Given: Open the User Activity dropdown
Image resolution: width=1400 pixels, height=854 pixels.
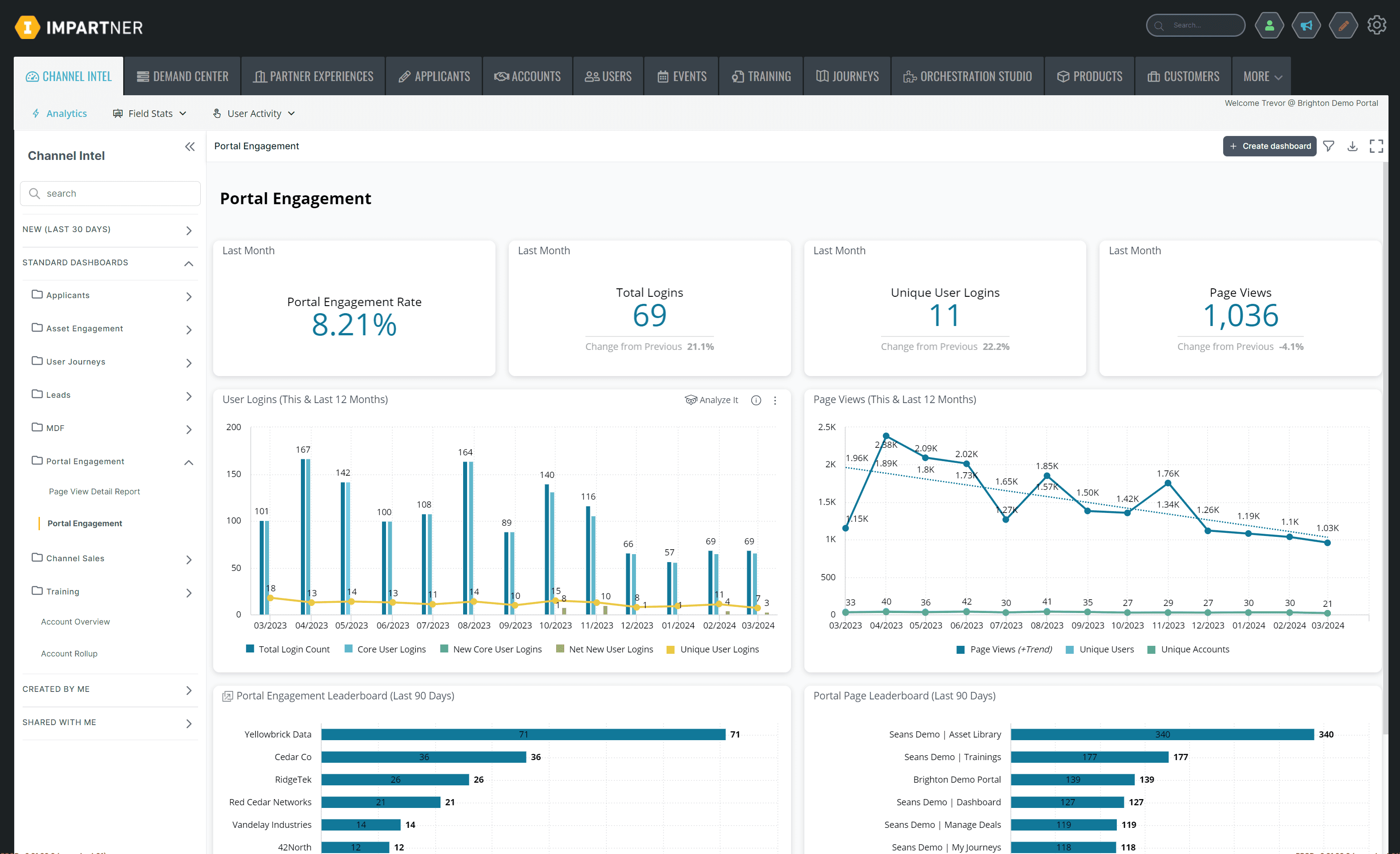Looking at the screenshot, I should point(254,113).
